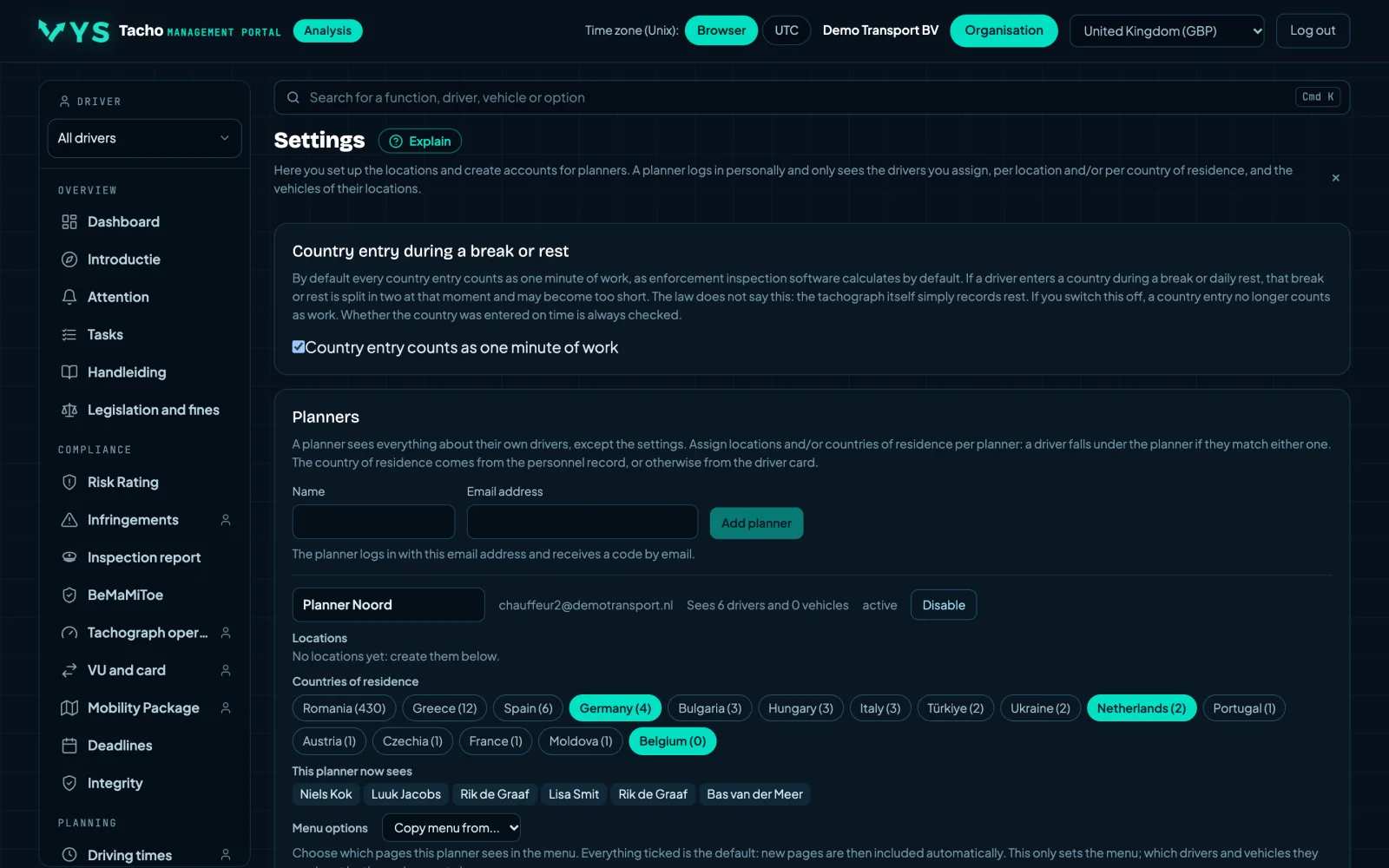
Task: Click the Add planner button
Action: click(756, 523)
